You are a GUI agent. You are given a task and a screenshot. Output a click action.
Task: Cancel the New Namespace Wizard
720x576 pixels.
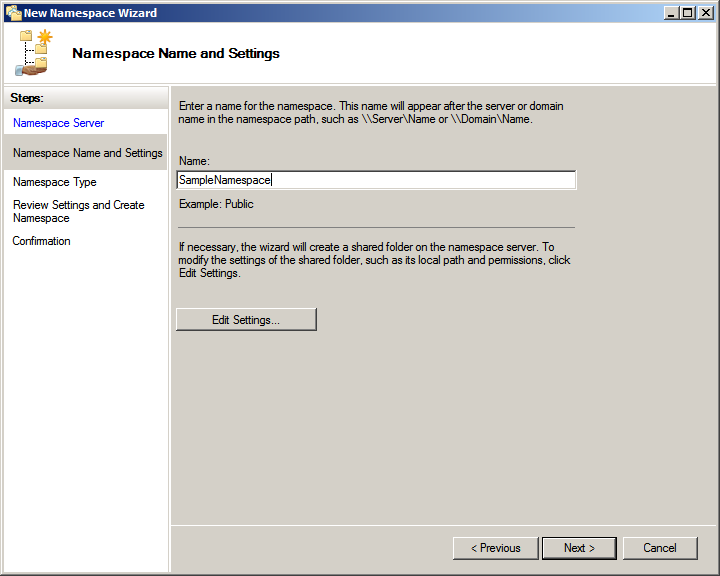(660, 548)
